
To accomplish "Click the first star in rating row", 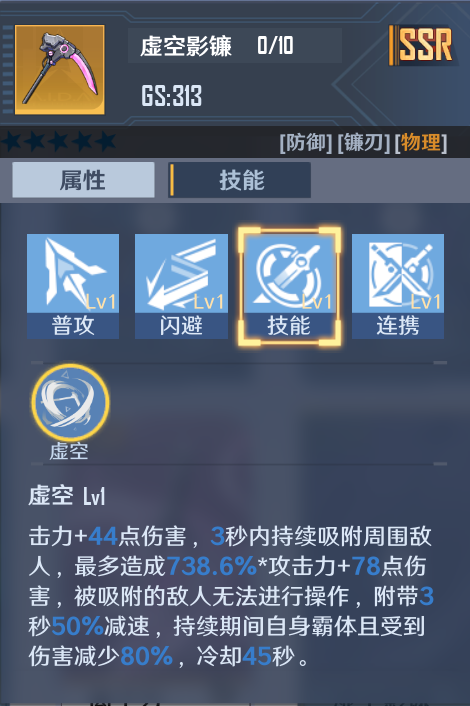I will pyautogui.click(x=12, y=141).
